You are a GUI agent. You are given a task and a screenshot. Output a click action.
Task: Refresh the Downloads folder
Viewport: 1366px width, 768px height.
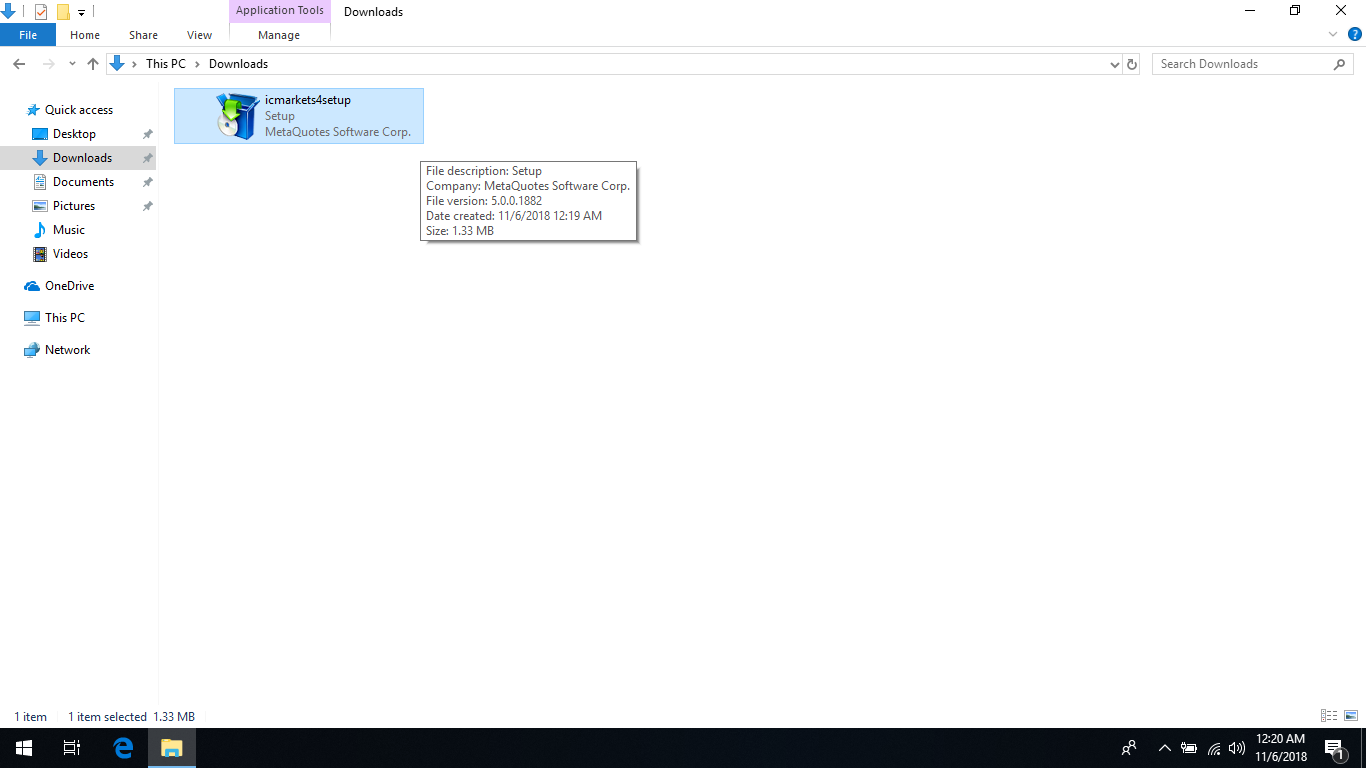point(1132,64)
